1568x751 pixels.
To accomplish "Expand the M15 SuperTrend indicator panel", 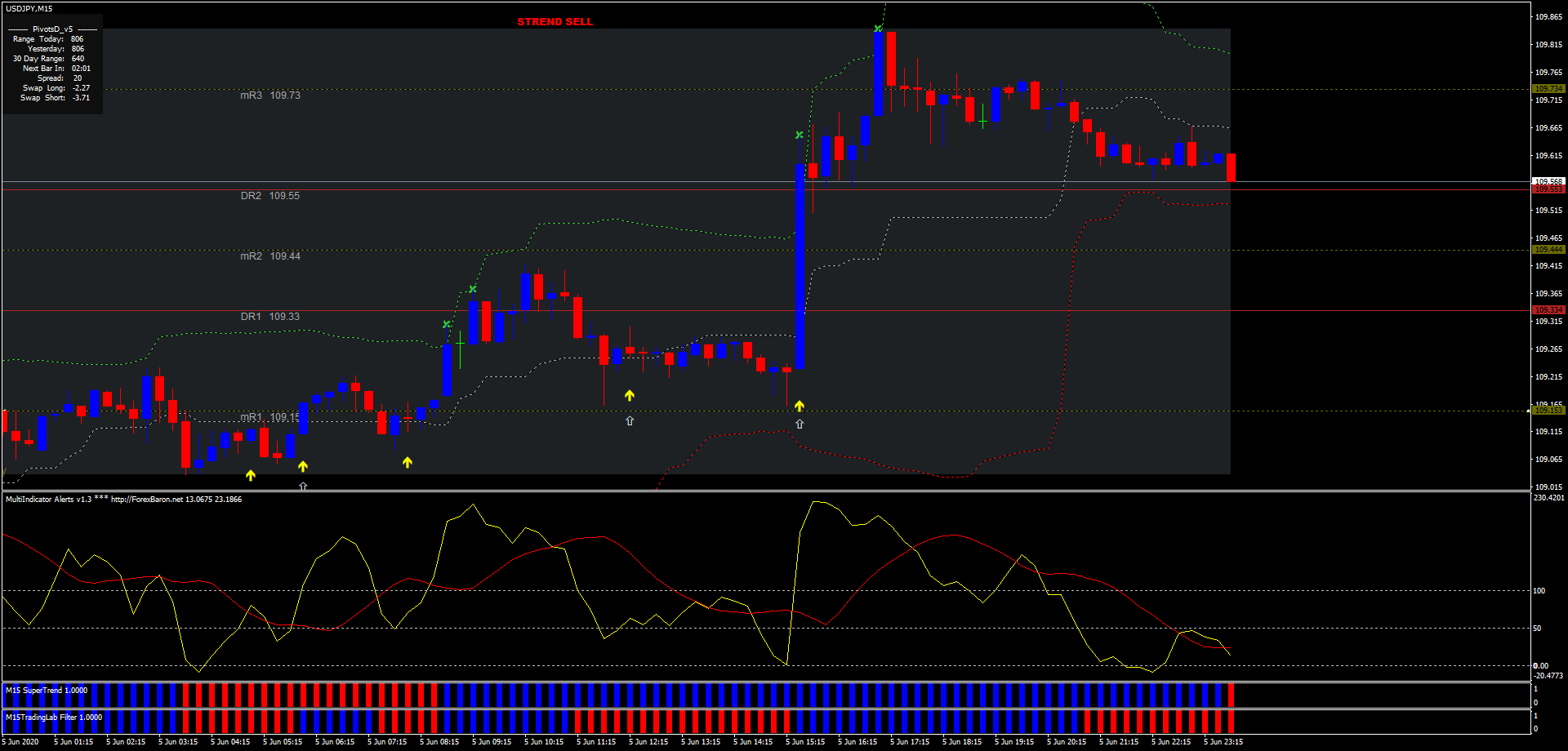I will (45, 690).
